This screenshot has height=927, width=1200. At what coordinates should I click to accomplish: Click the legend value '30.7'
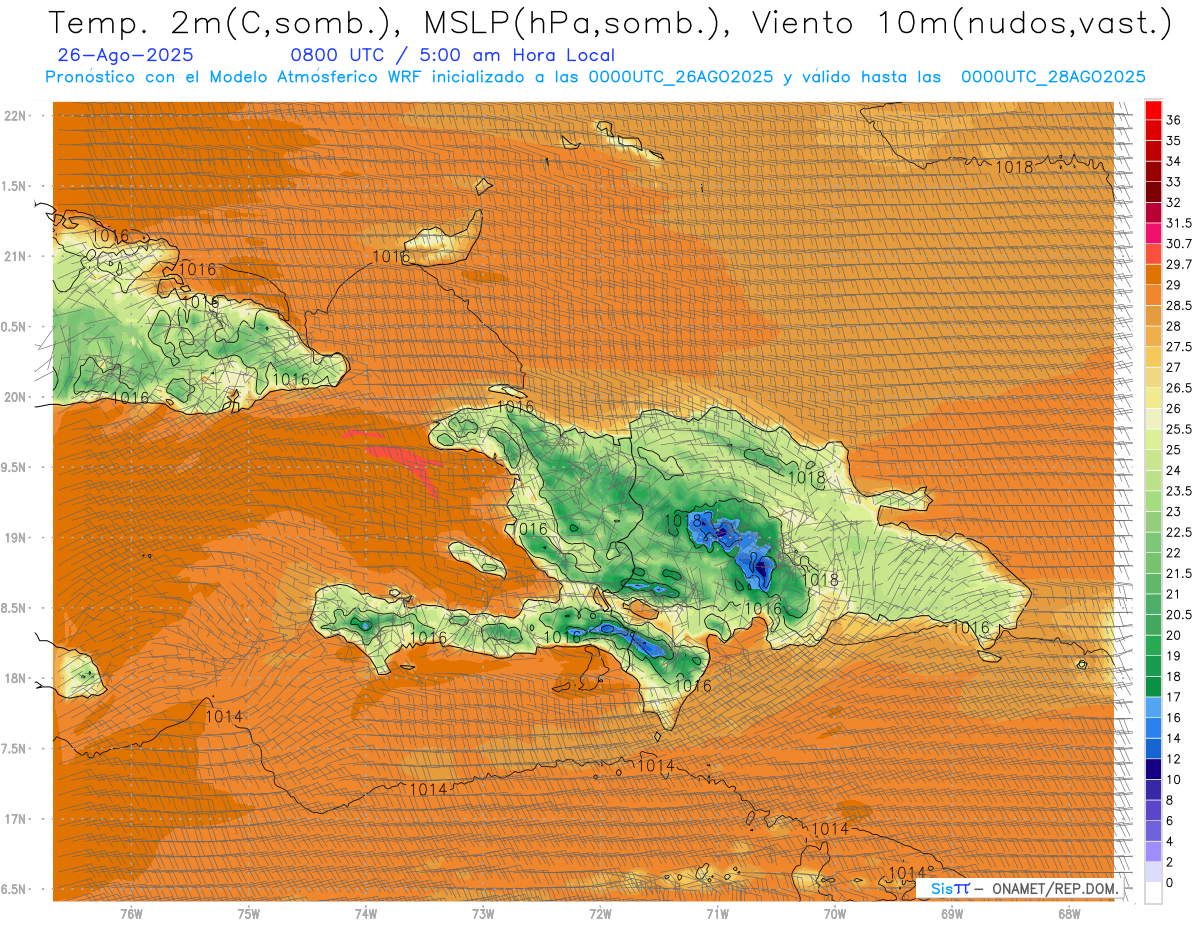[x=1179, y=244]
